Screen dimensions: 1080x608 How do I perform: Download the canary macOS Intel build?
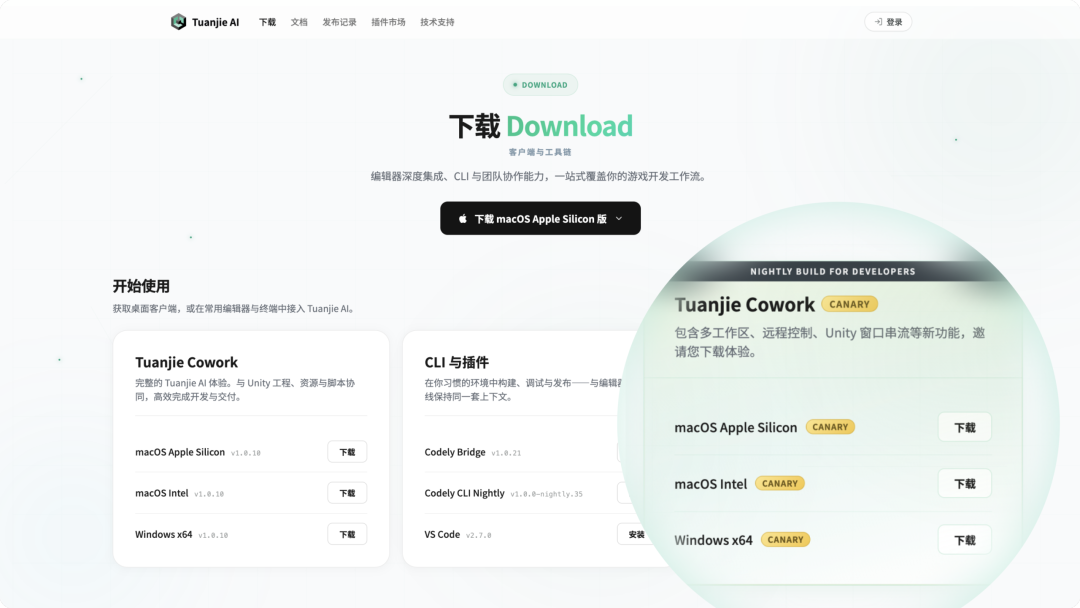point(964,484)
